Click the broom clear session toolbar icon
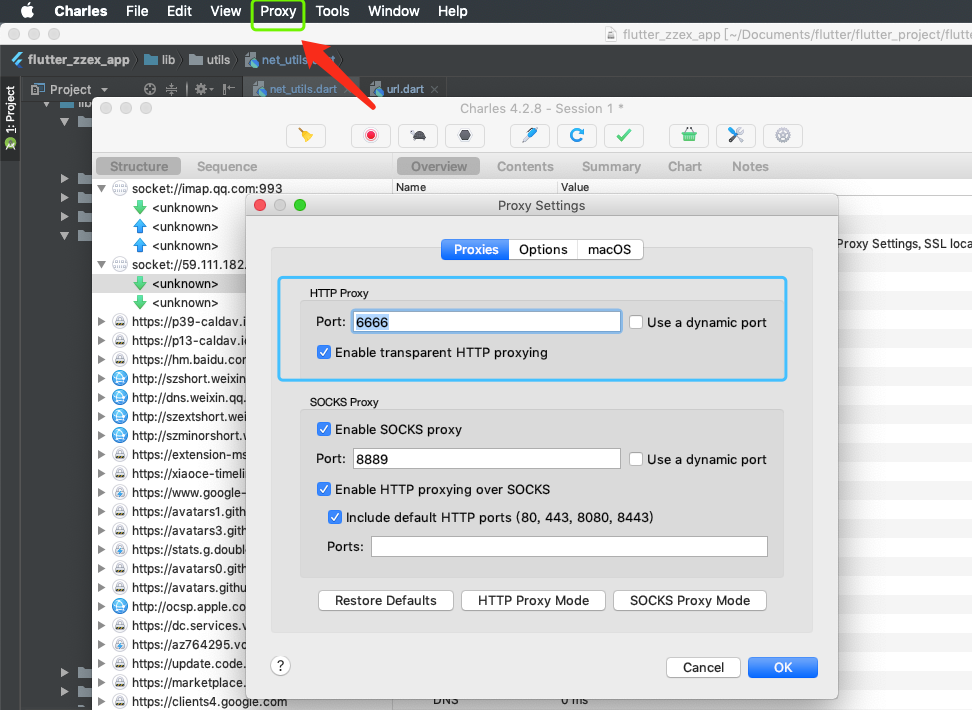972x710 pixels. point(306,135)
